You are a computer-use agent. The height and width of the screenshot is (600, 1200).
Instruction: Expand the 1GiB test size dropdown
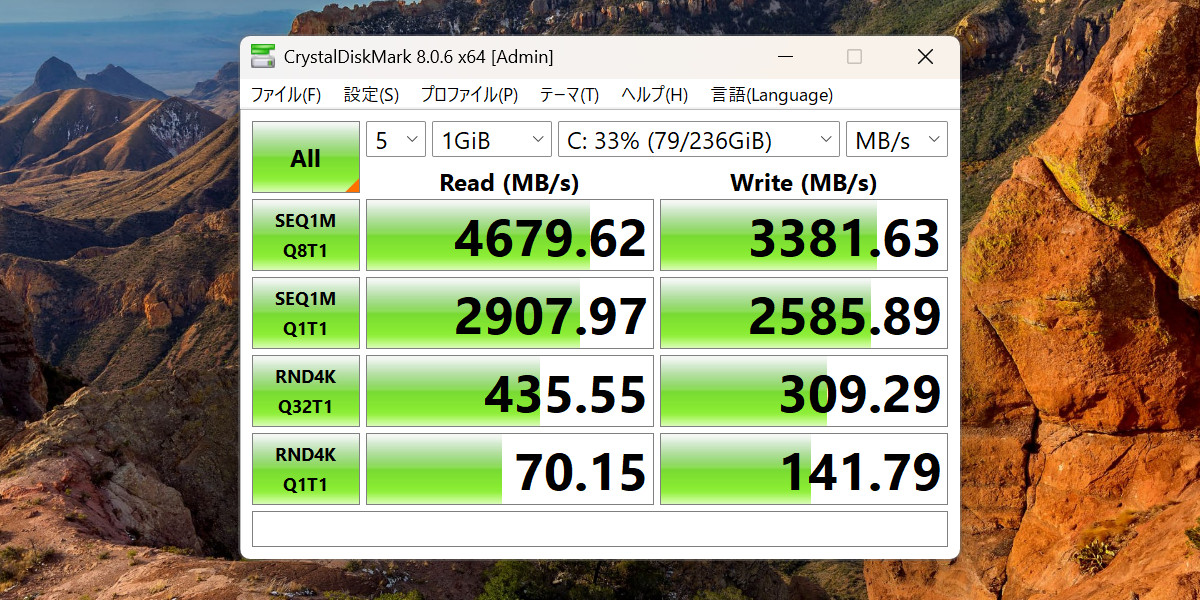491,141
